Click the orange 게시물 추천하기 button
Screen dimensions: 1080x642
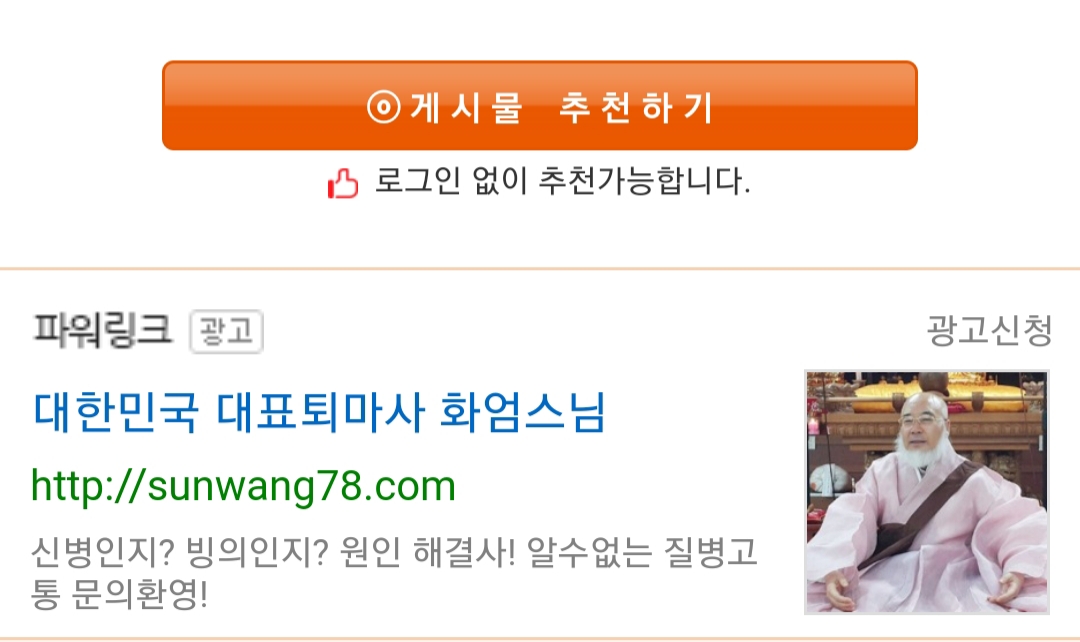[539, 105]
